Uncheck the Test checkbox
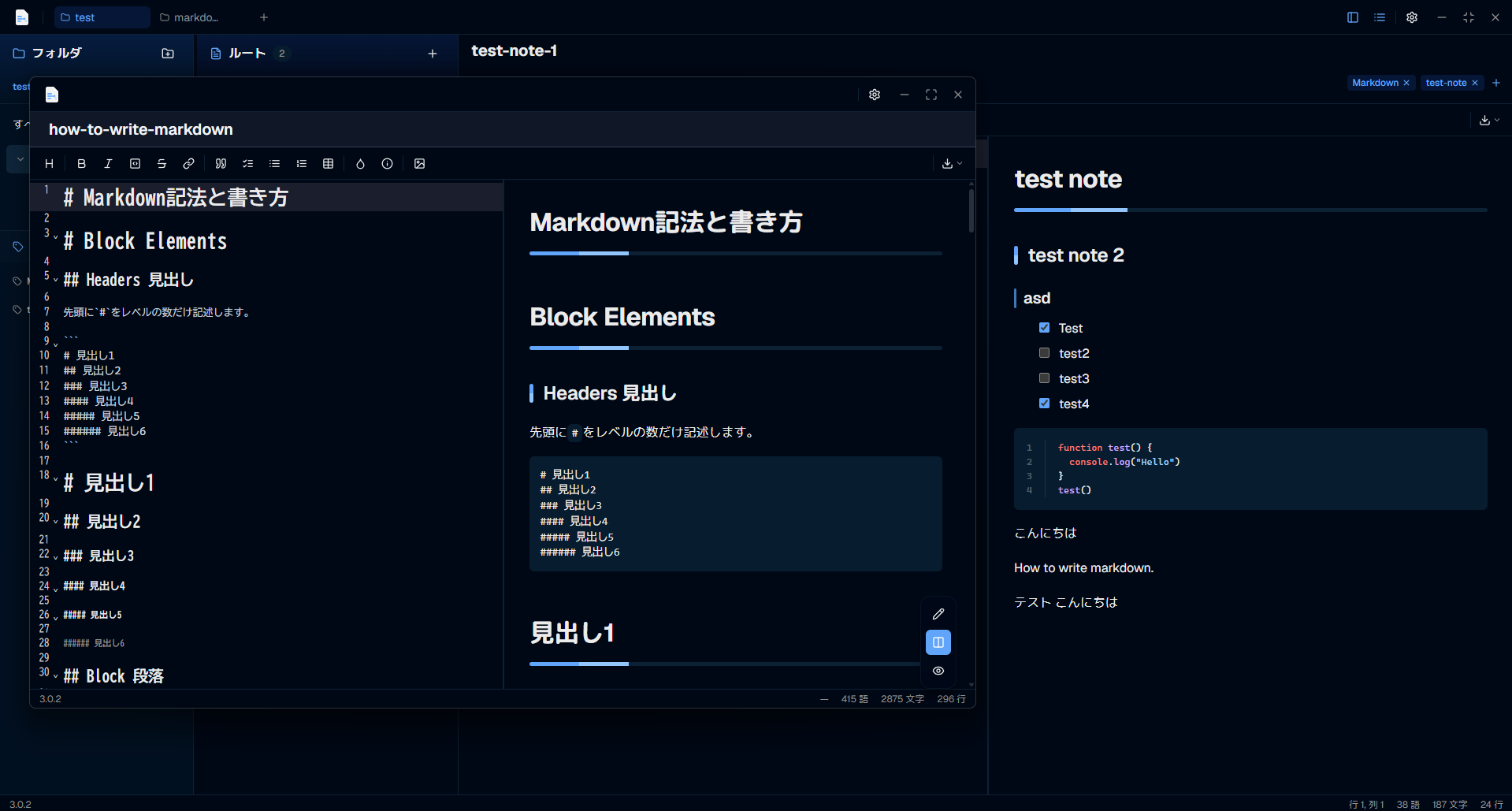The height and width of the screenshot is (811, 1512). (x=1044, y=328)
